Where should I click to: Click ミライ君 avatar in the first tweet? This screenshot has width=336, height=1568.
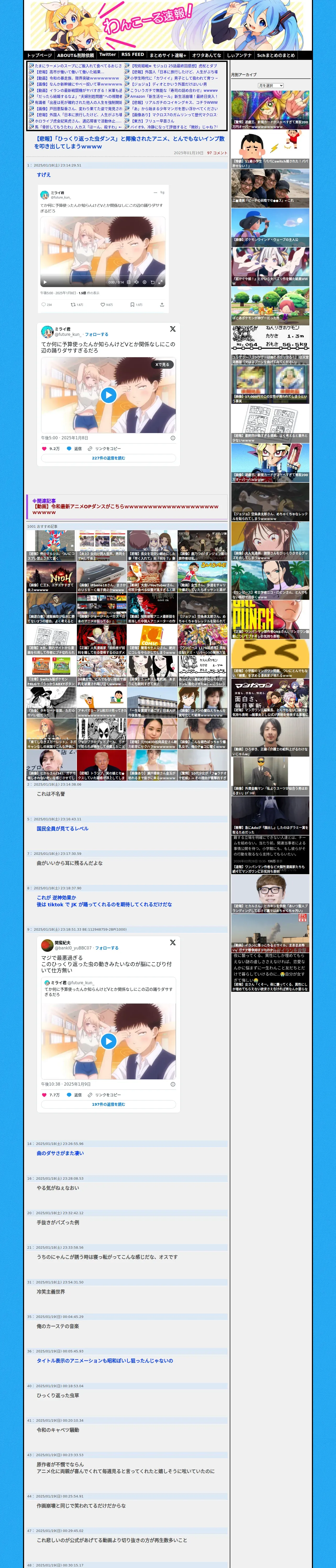tap(44, 195)
